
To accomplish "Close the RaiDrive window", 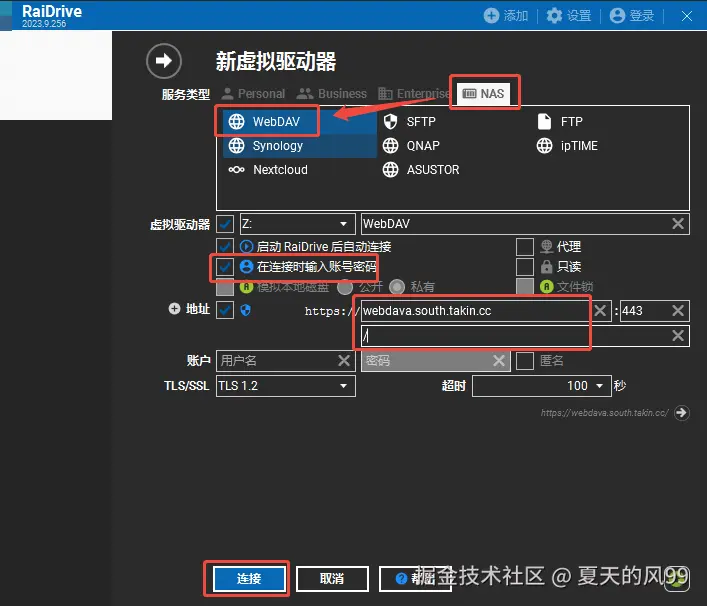I will coord(687,16).
